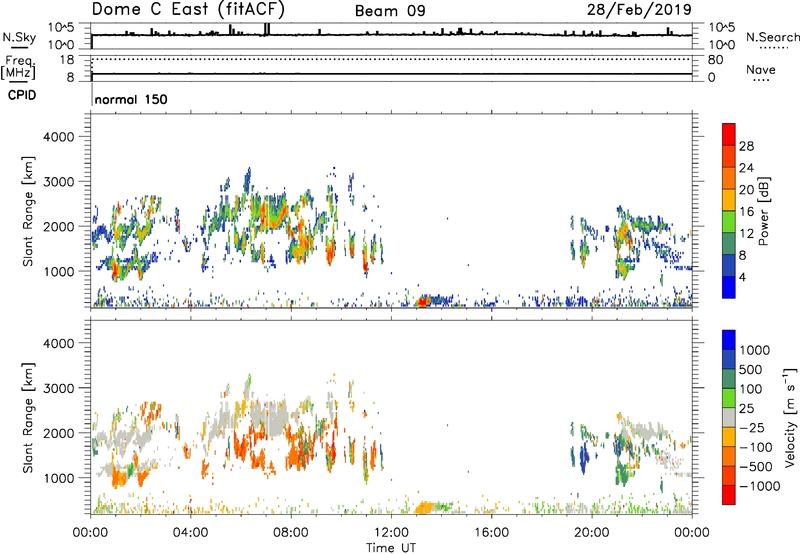
Task: Click the light green 12 dB Power swatch
Action: tap(729, 221)
